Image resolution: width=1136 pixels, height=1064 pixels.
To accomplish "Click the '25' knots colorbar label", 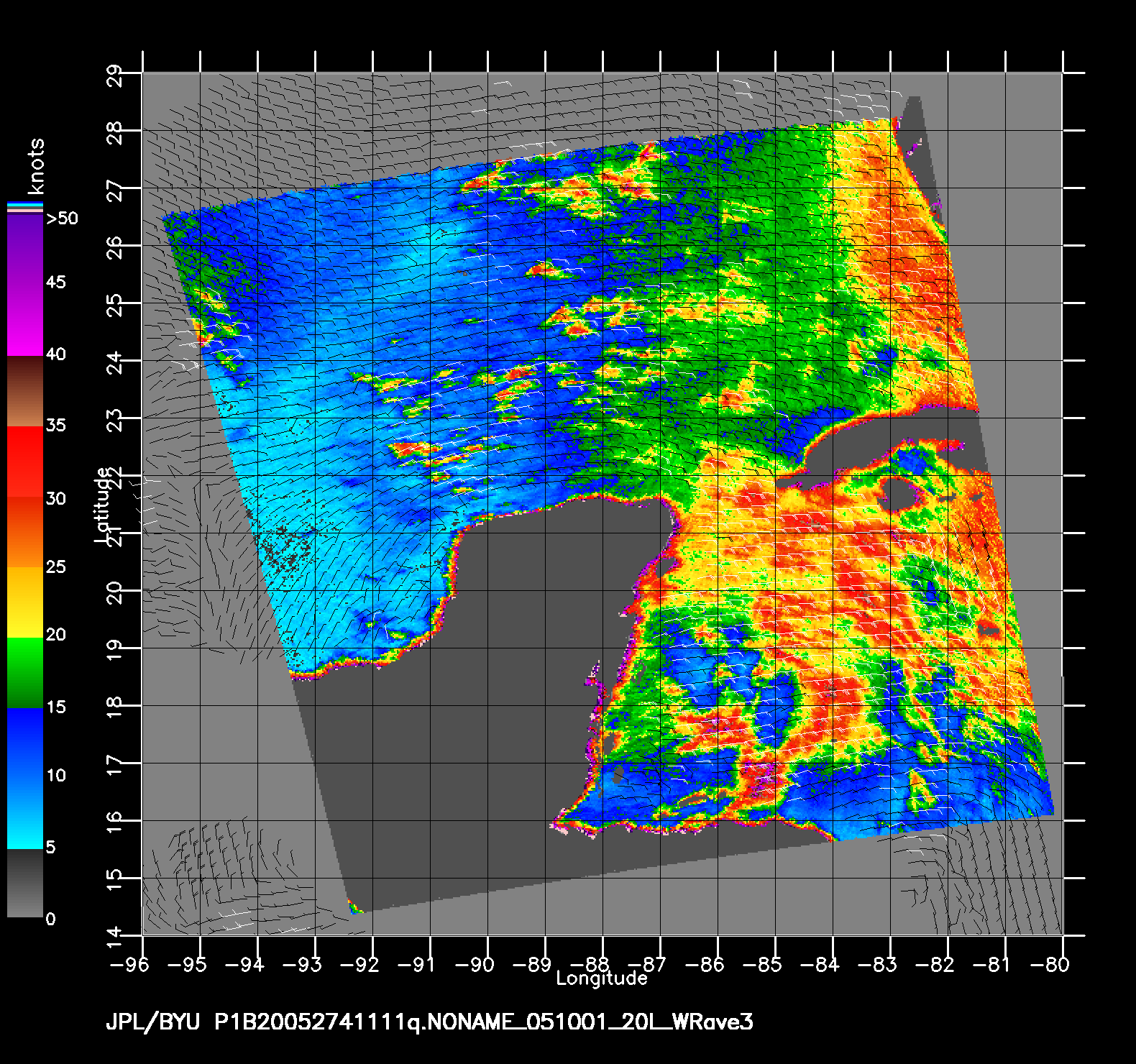I will click(x=55, y=567).
